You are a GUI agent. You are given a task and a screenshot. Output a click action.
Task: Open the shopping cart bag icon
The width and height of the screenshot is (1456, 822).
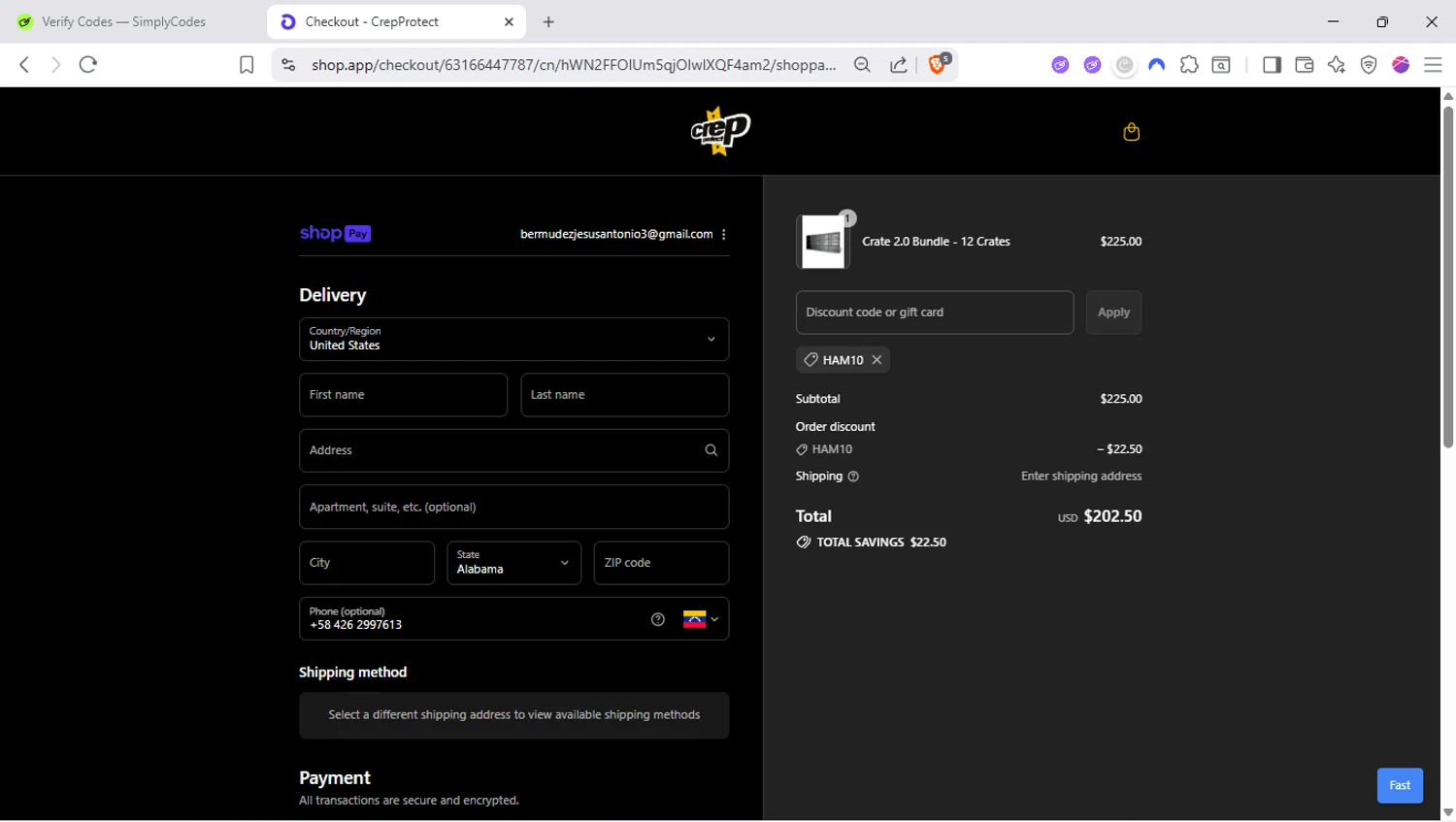[1131, 132]
